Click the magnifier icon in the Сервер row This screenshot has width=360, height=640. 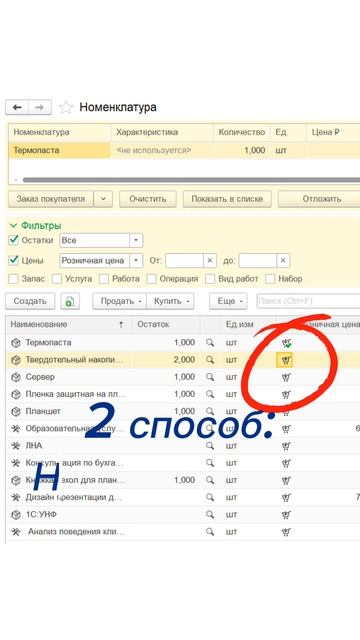pyautogui.click(x=210, y=377)
